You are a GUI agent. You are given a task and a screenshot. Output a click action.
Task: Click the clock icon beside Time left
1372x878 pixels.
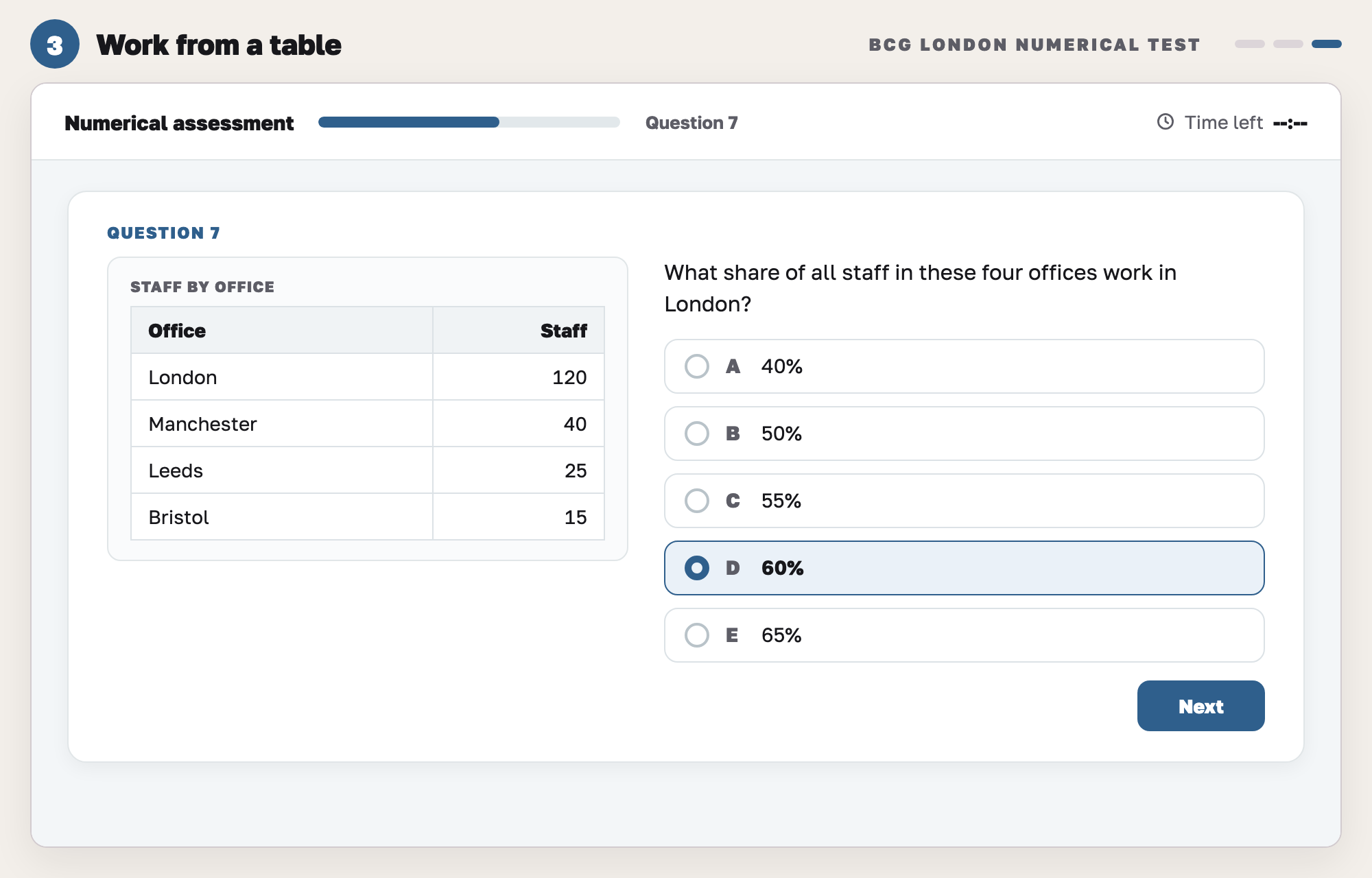(1166, 122)
